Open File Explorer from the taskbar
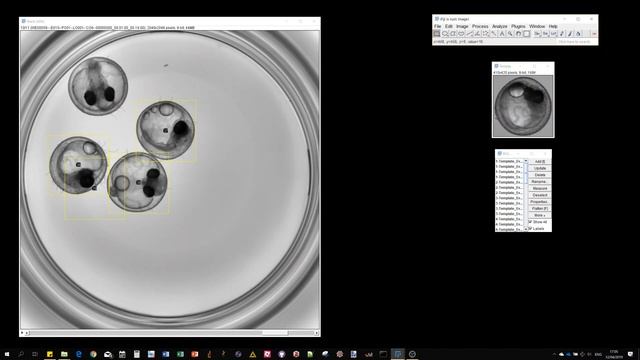640x360 pixels. pyautogui.click(x=64, y=354)
